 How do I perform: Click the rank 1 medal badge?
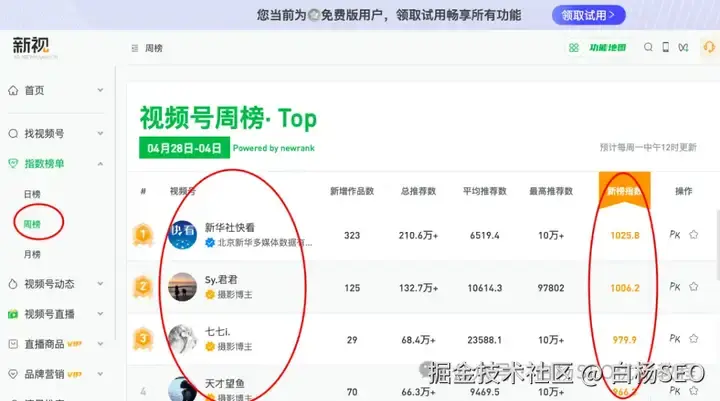[143, 235]
